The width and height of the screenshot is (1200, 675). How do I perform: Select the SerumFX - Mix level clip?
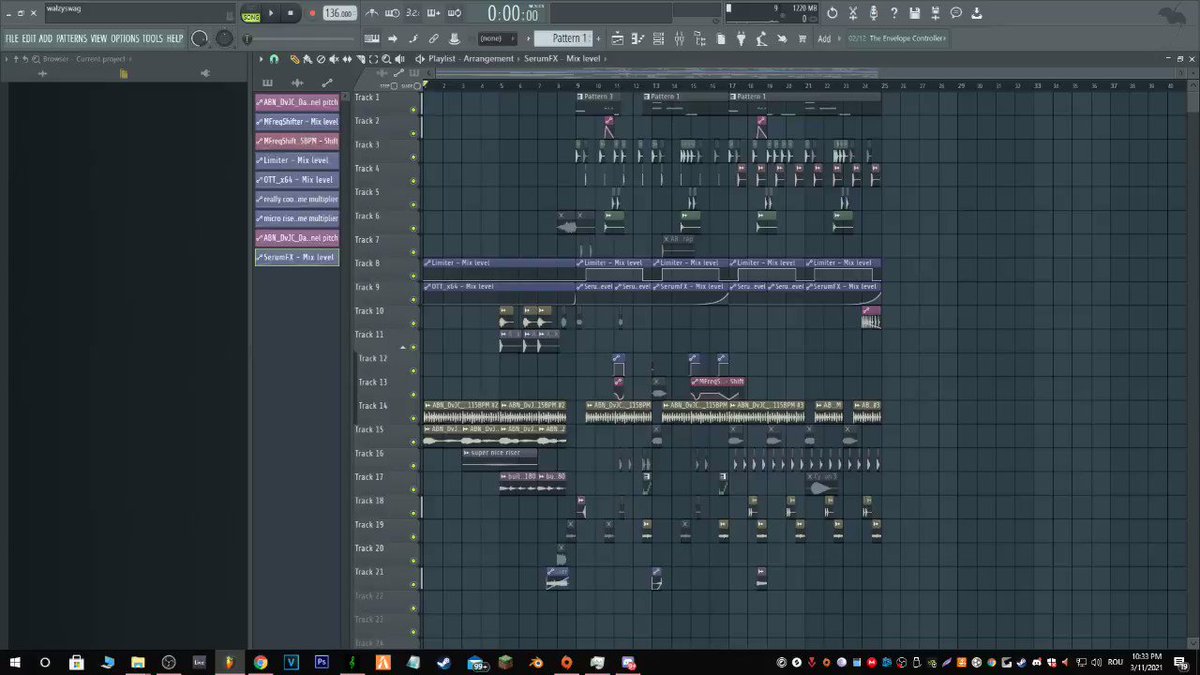pos(297,258)
